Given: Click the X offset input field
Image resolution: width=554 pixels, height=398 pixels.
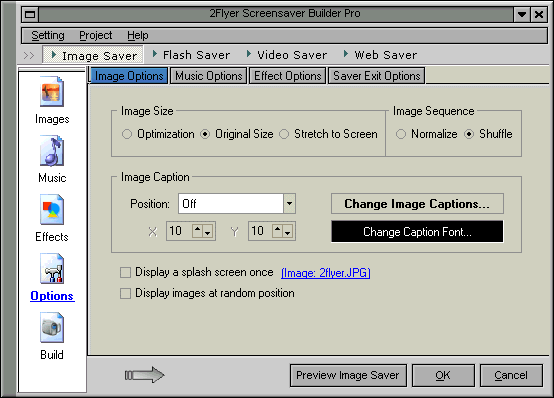Looking at the screenshot, I should click(179, 231).
